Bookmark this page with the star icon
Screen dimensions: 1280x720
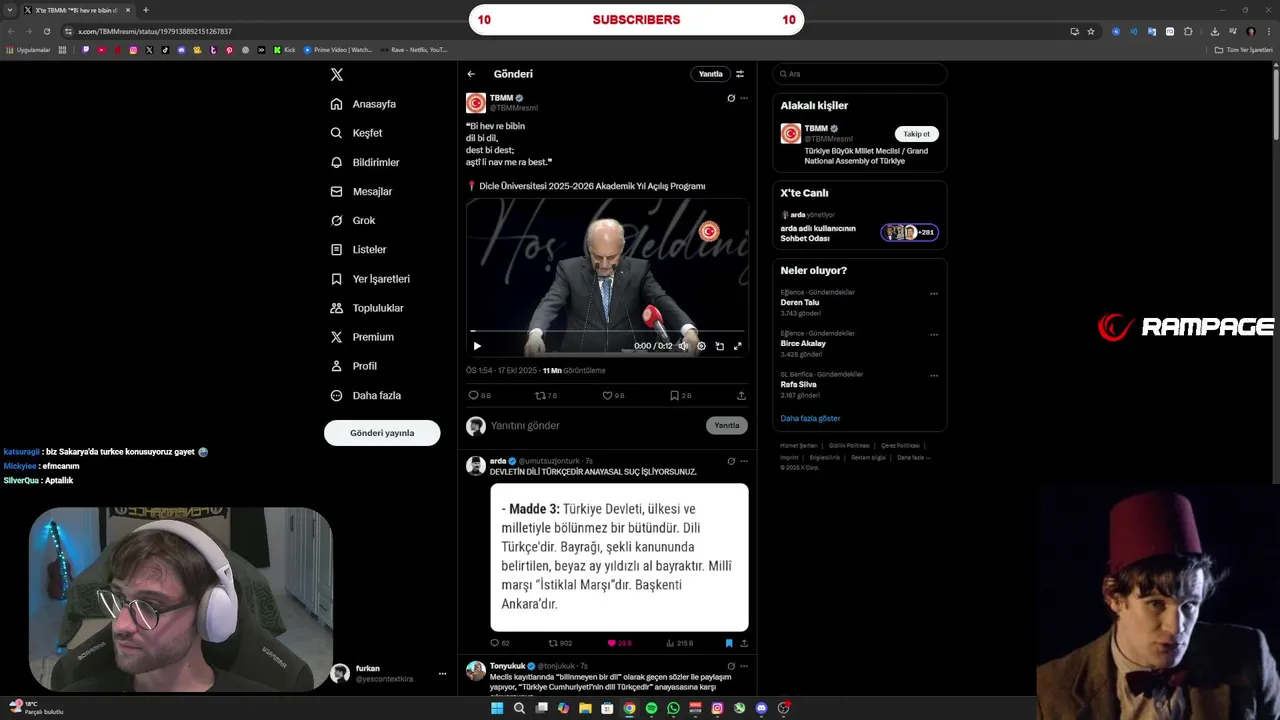point(1091,31)
